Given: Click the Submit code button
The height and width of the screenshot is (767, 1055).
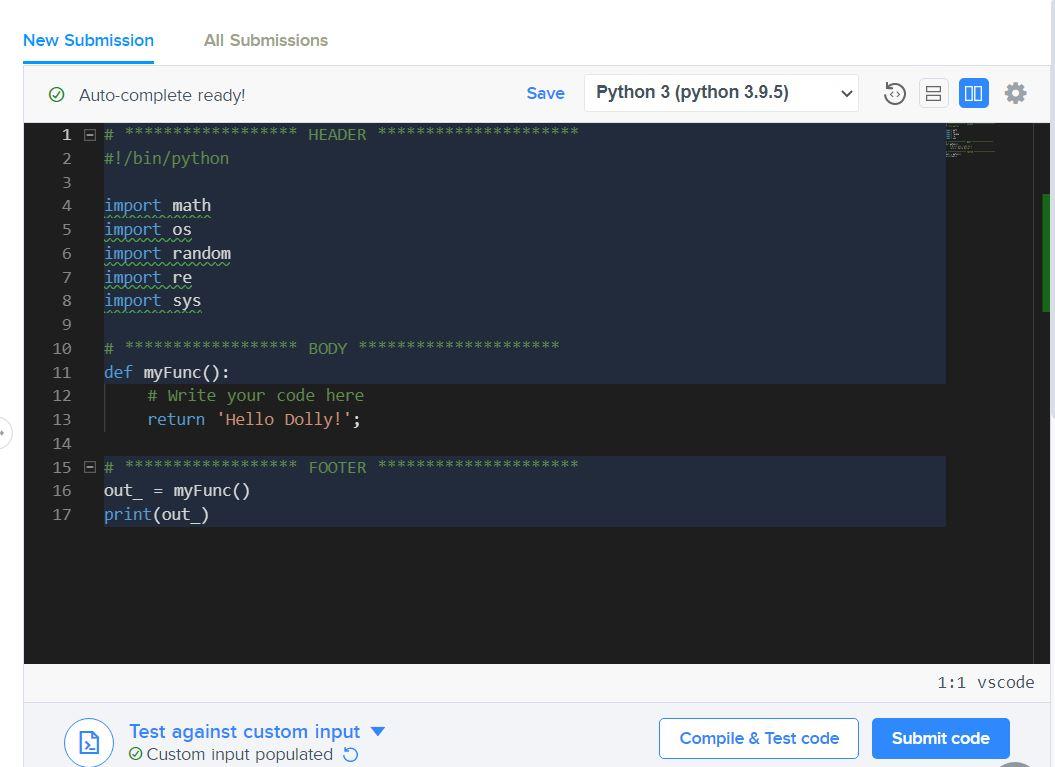Looking at the screenshot, I should [941, 738].
